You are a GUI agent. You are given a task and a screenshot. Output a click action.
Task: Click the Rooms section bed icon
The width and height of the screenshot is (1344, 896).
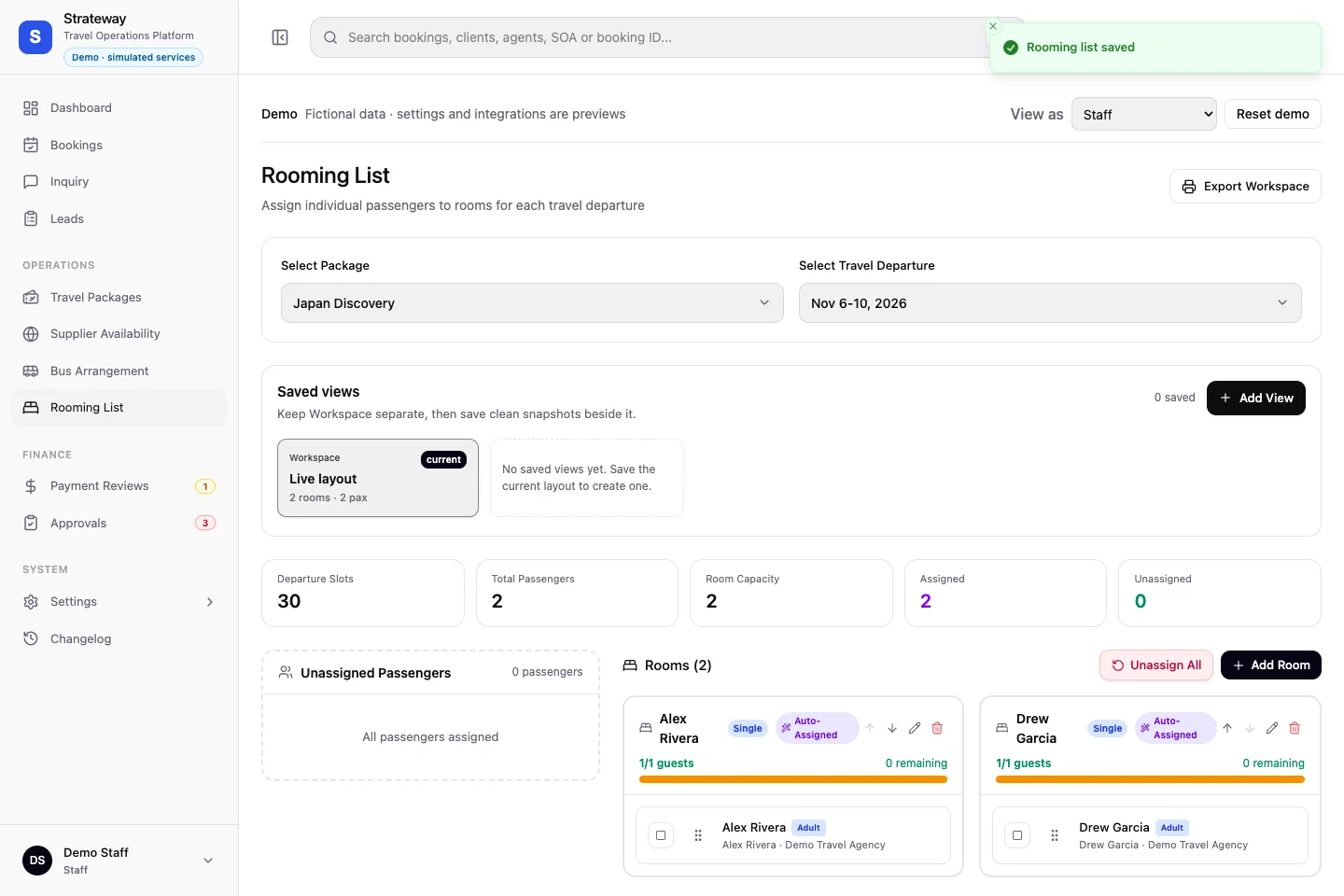(630, 665)
